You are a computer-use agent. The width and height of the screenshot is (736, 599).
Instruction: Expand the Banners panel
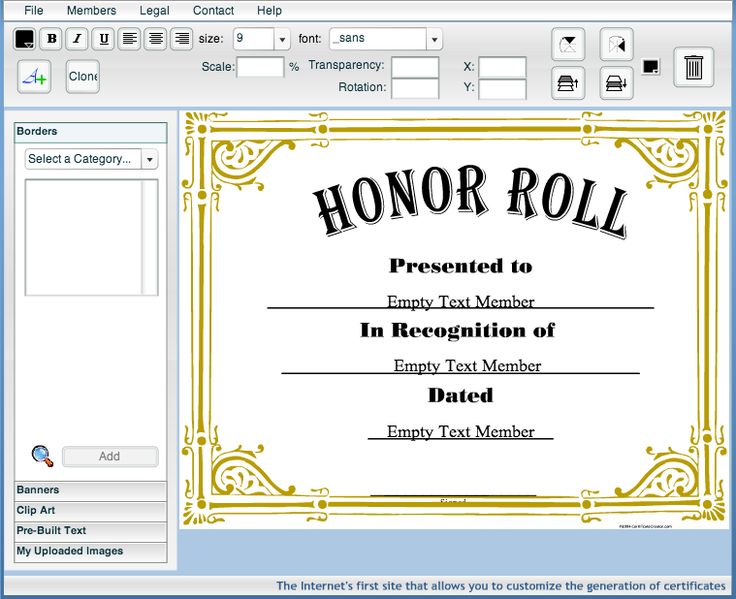click(x=91, y=490)
